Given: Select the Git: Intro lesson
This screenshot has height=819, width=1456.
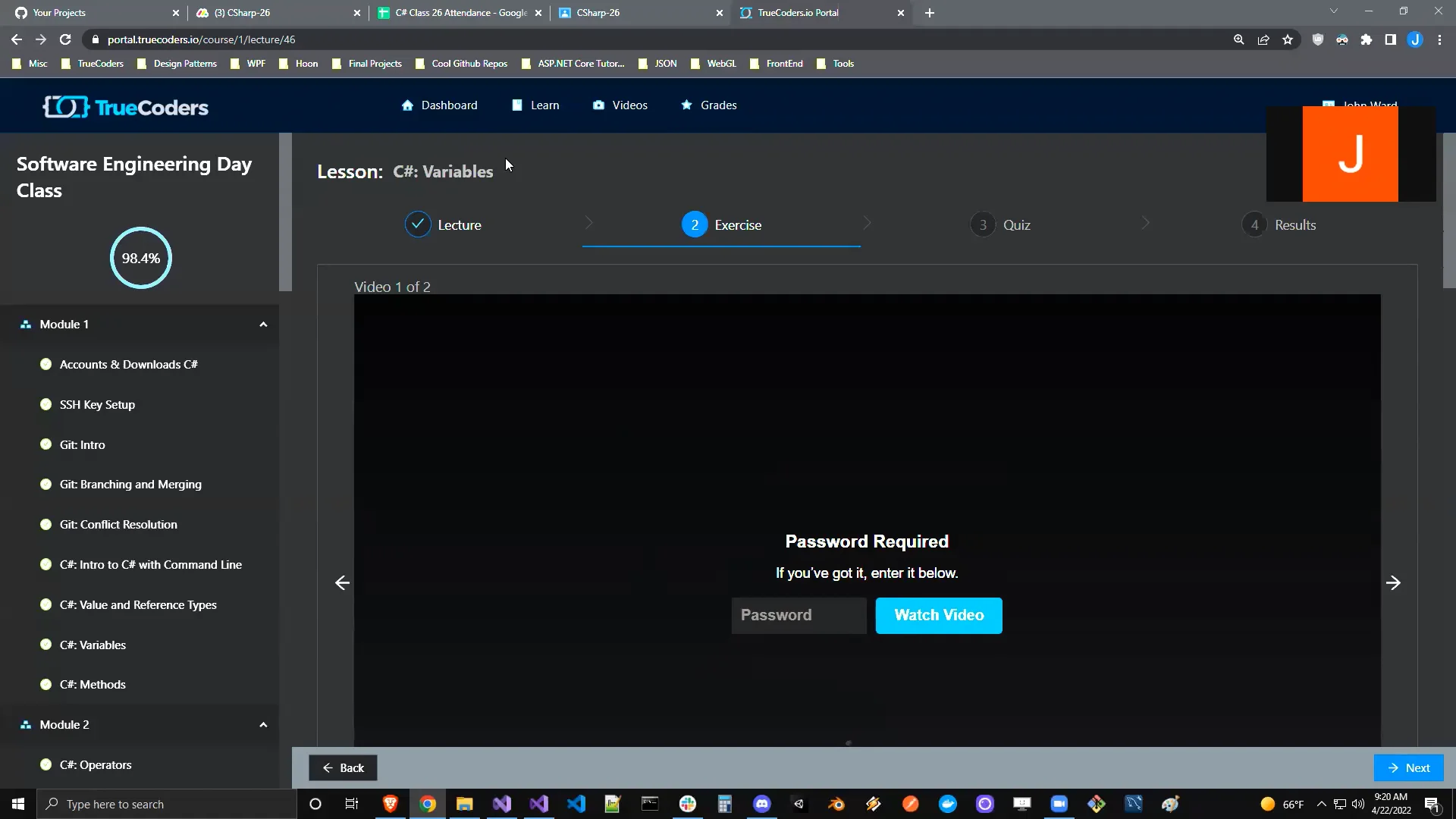Looking at the screenshot, I should tap(82, 445).
